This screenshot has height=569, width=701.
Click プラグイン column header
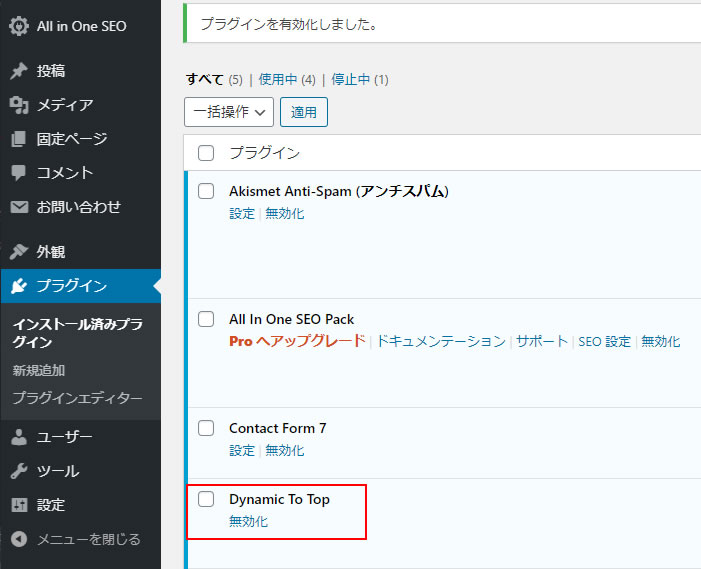click(265, 153)
